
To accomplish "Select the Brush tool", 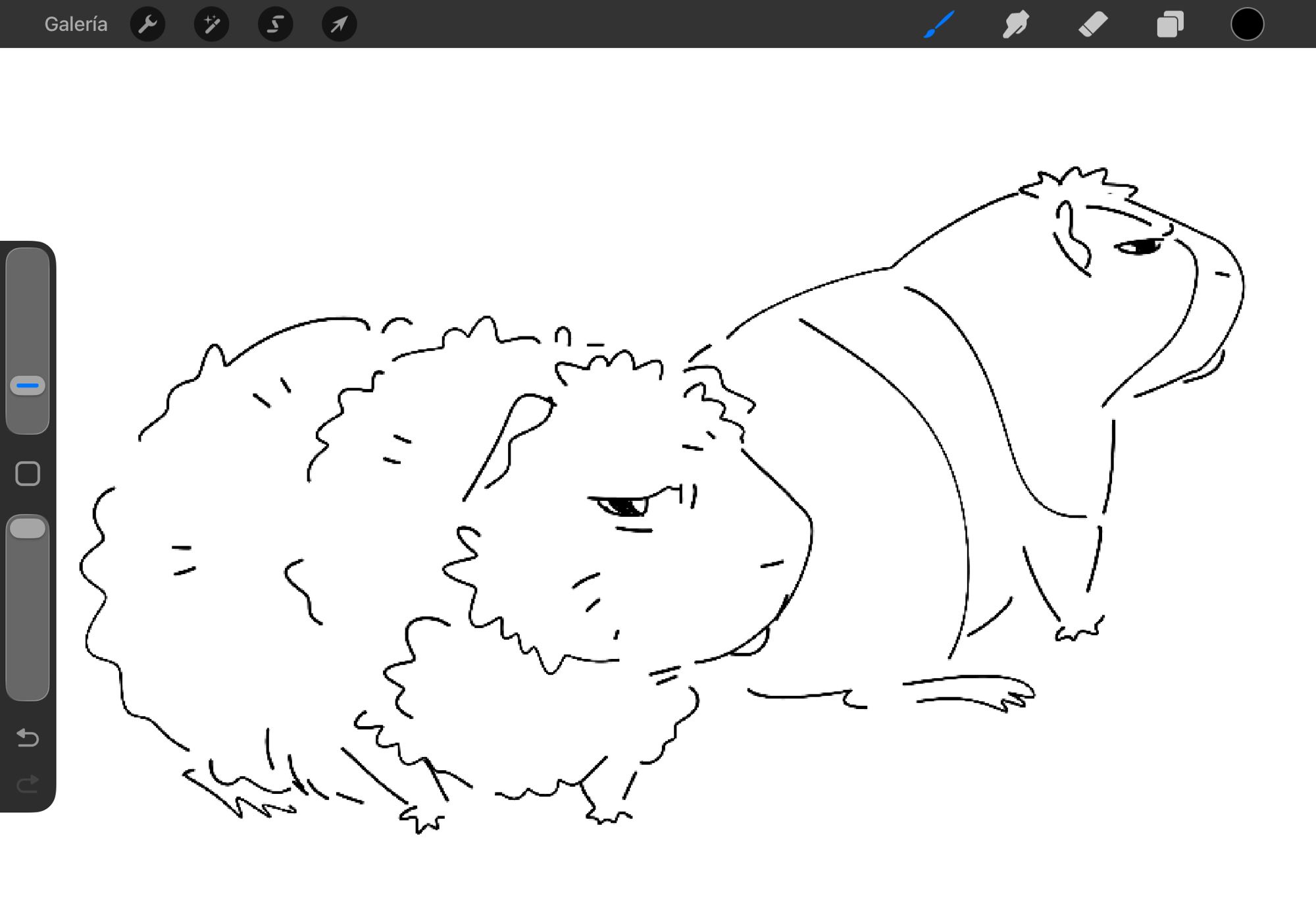I will pyautogui.click(x=939, y=24).
